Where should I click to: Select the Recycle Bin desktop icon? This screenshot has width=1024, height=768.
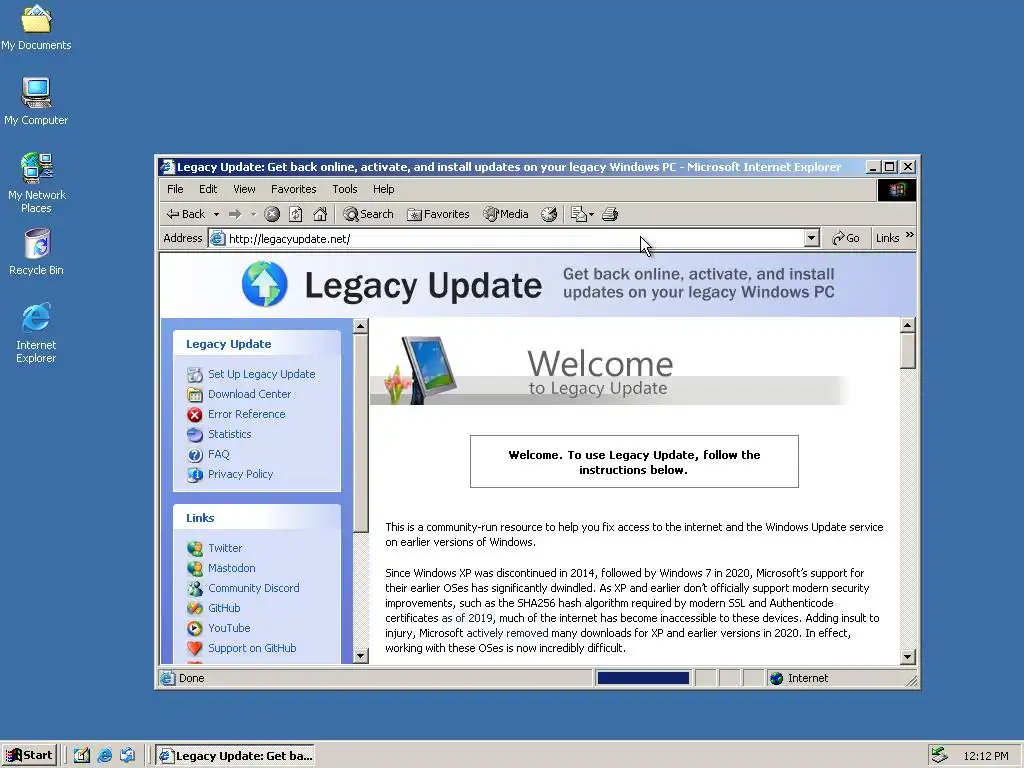(37, 252)
